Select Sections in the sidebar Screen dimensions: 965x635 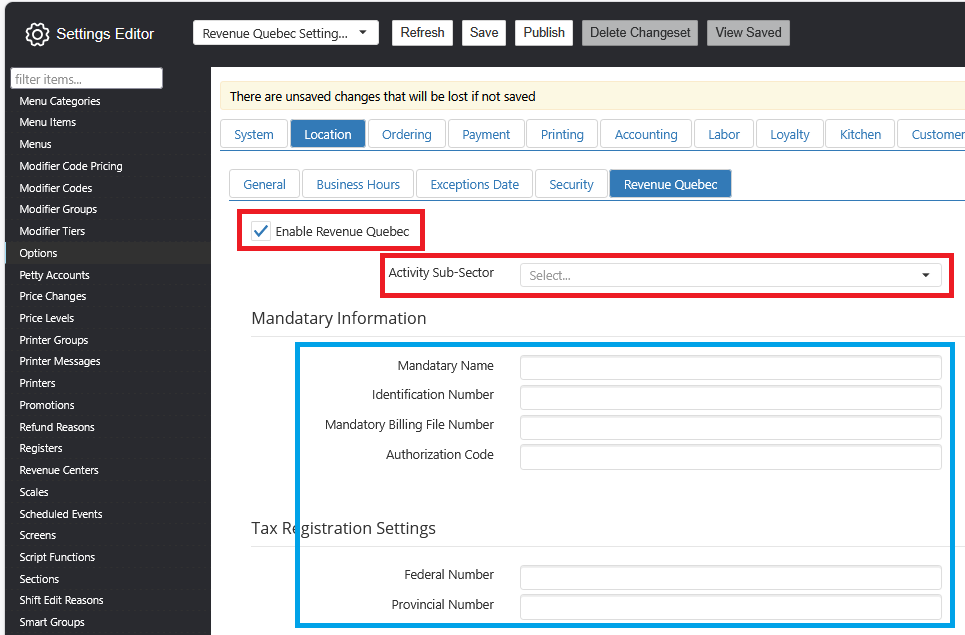pyautogui.click(x=39, y=579)
